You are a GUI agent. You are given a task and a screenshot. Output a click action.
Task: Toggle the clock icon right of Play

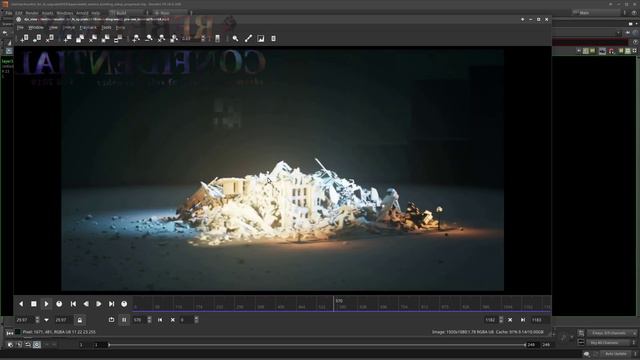point(59,304)
